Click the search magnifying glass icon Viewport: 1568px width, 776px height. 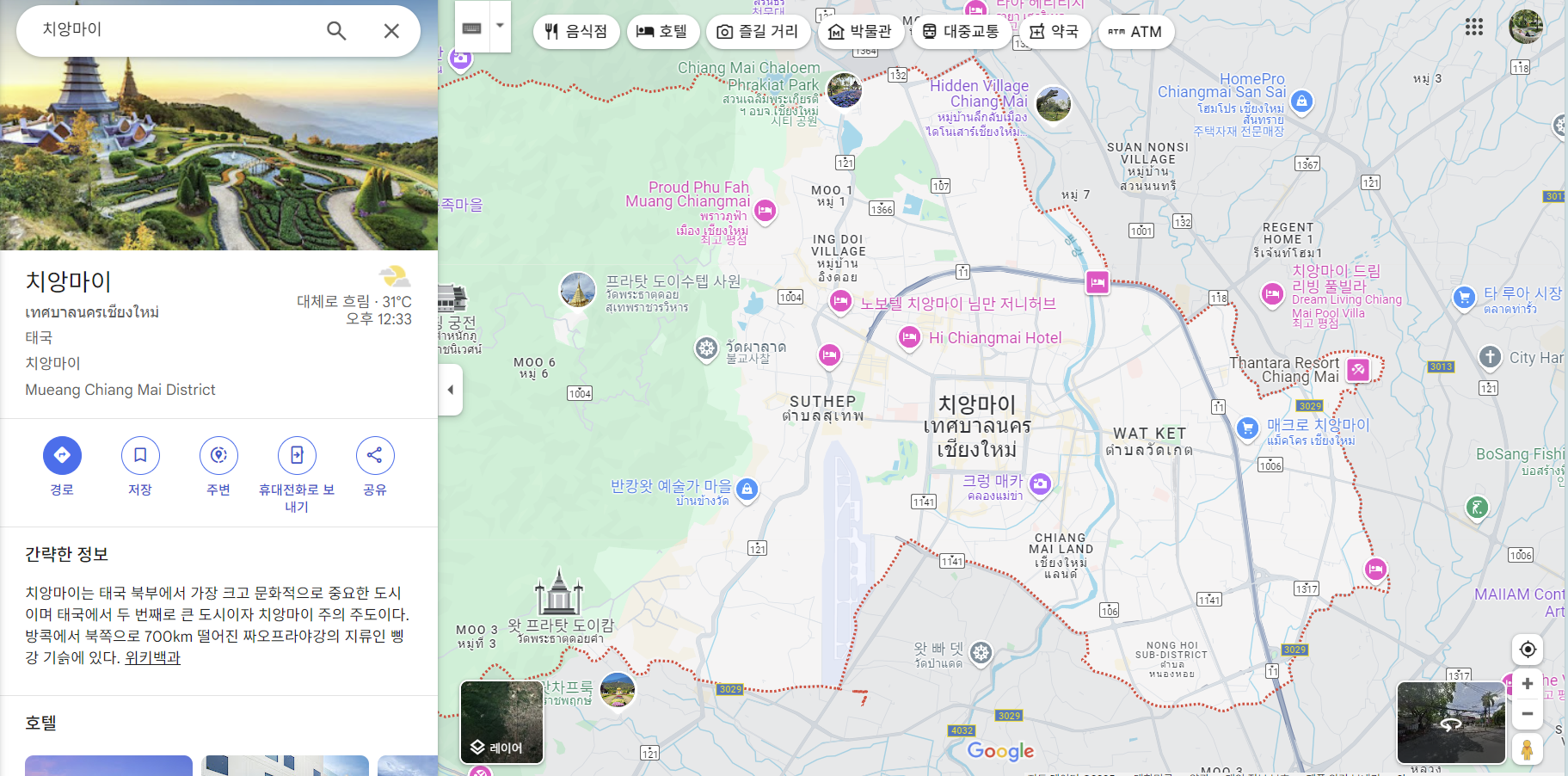[x=336, y=30]
